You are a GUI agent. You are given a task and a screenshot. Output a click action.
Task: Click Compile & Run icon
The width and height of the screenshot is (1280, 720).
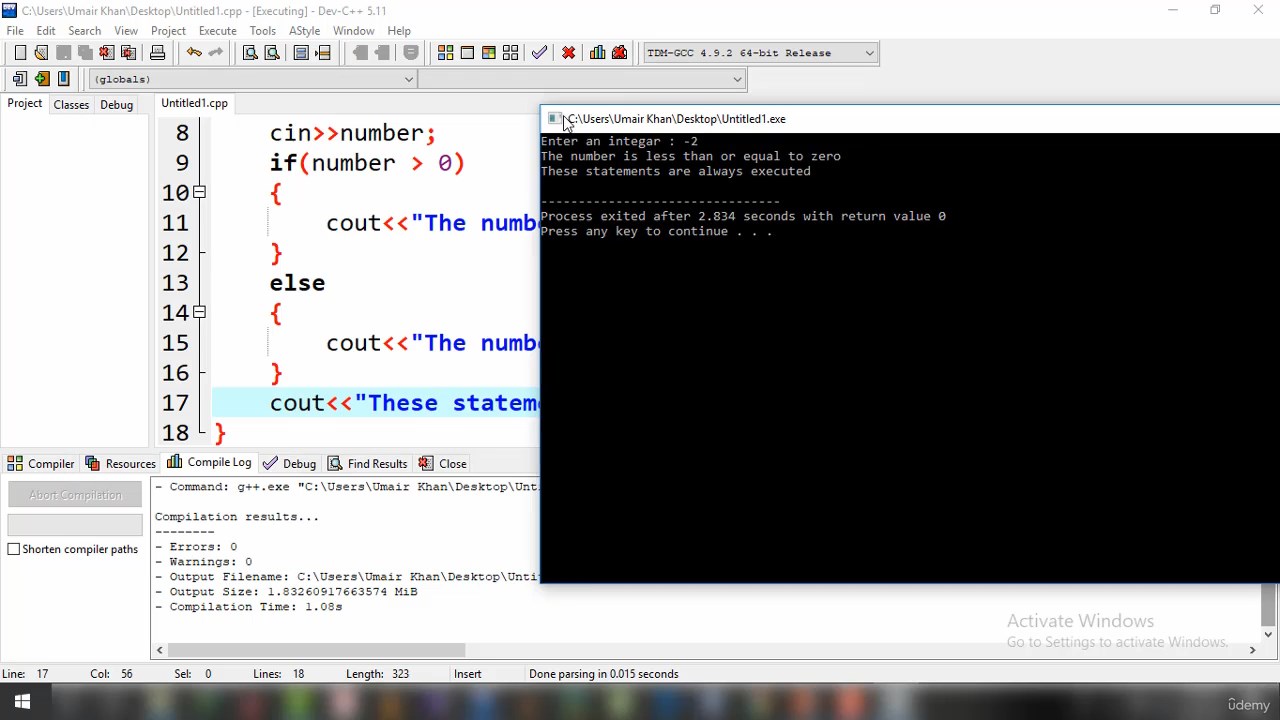489,53
